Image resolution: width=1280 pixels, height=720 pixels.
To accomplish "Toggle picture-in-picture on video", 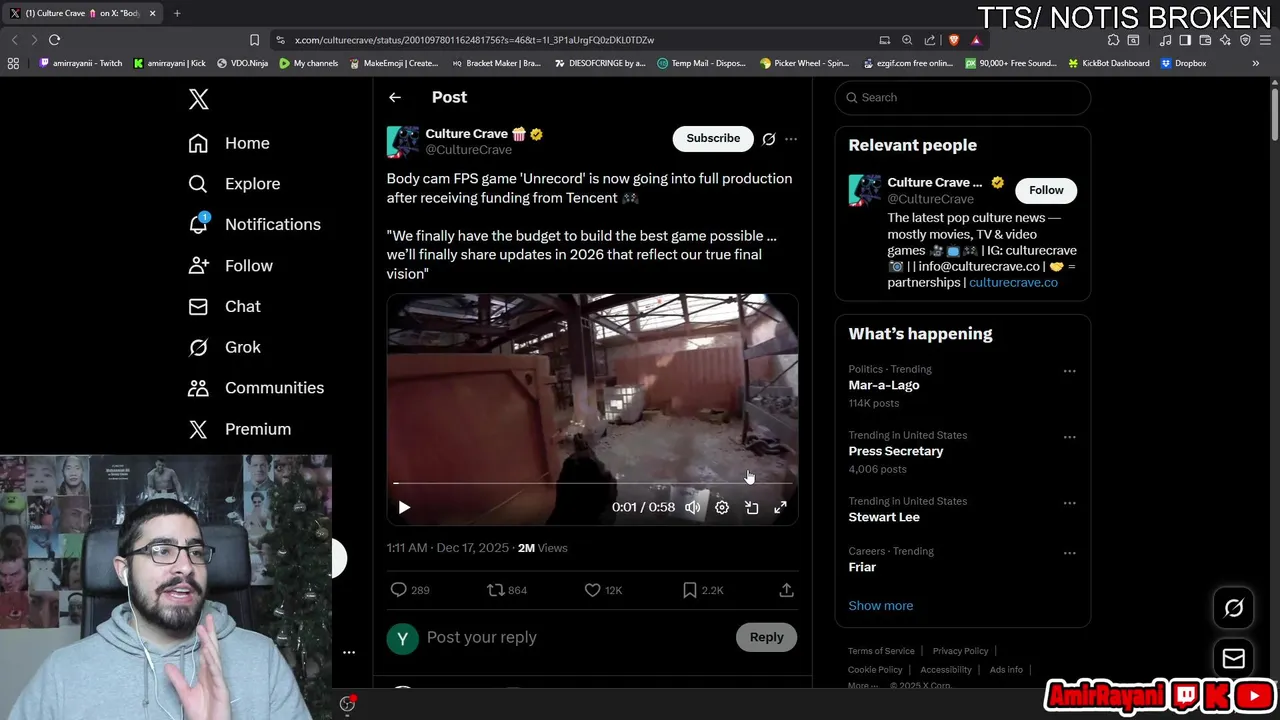I will click(x=752, y=507).
